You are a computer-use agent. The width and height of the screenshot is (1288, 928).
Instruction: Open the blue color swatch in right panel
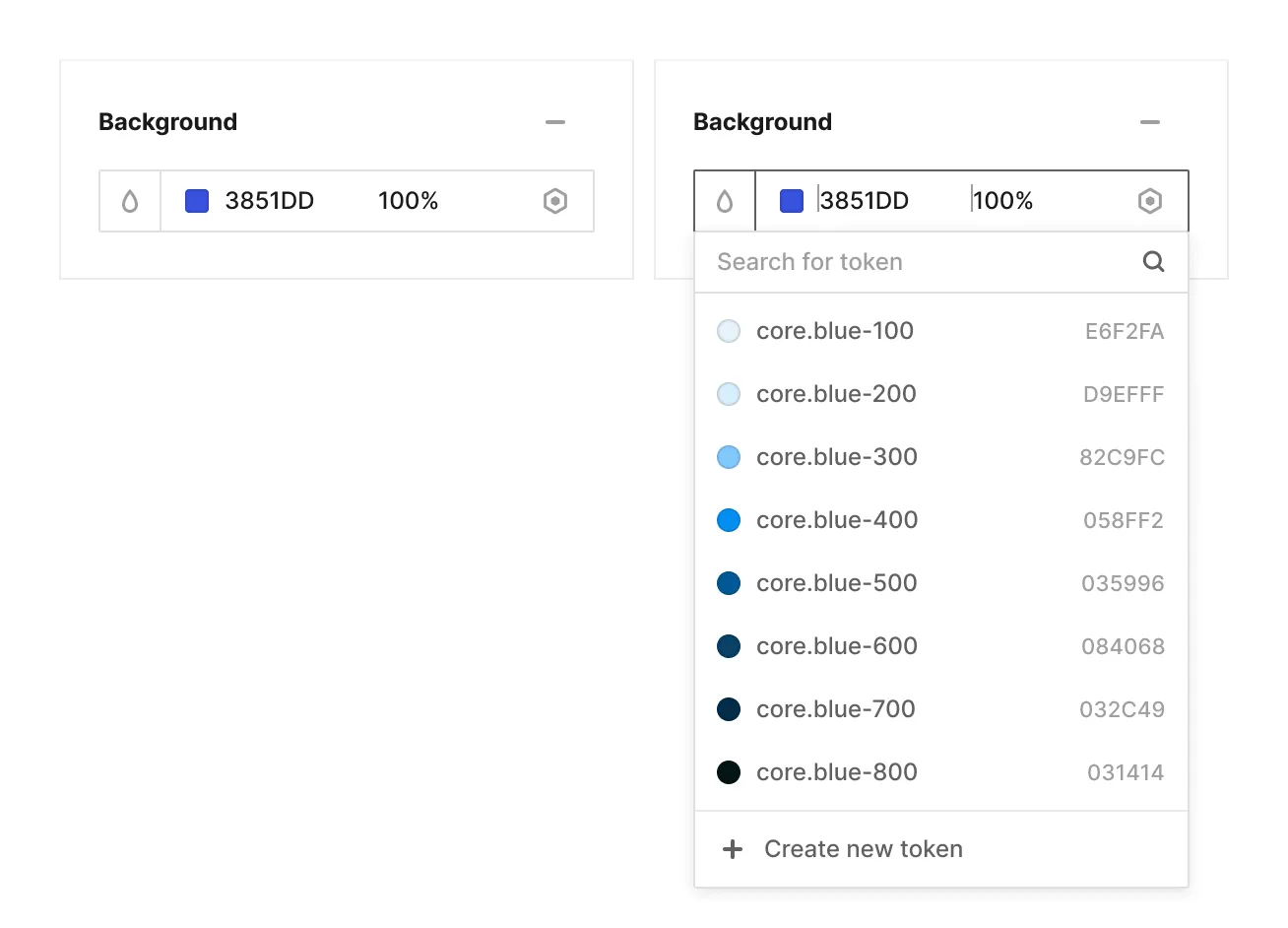pyautogui.click(x=792, y=201)
